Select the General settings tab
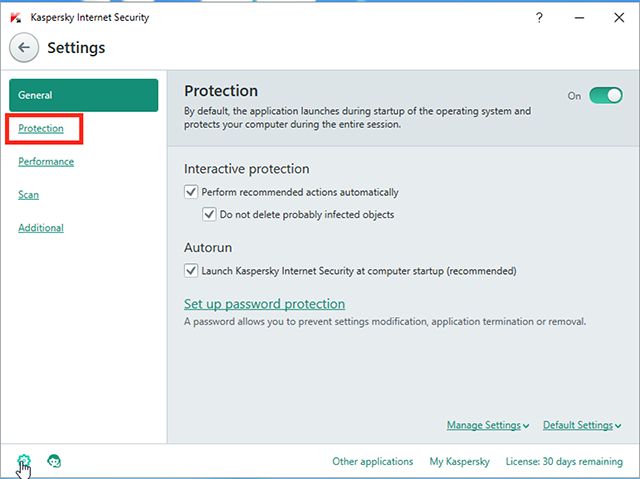 coord(84,95)
